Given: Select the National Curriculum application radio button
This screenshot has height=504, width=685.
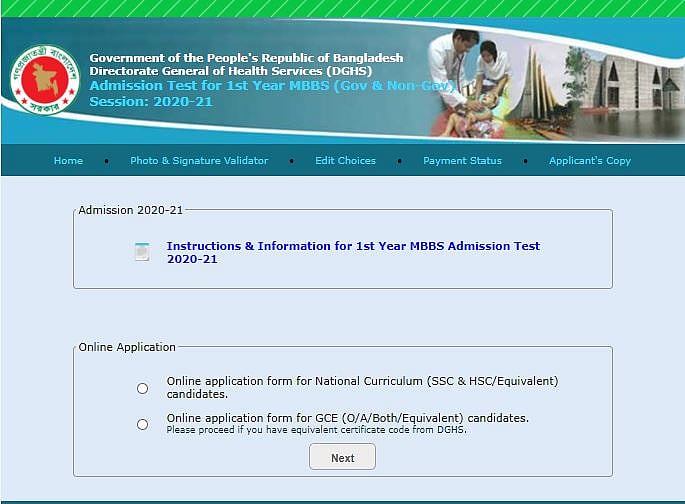Looking at the screenshot, I should (142, 388).
